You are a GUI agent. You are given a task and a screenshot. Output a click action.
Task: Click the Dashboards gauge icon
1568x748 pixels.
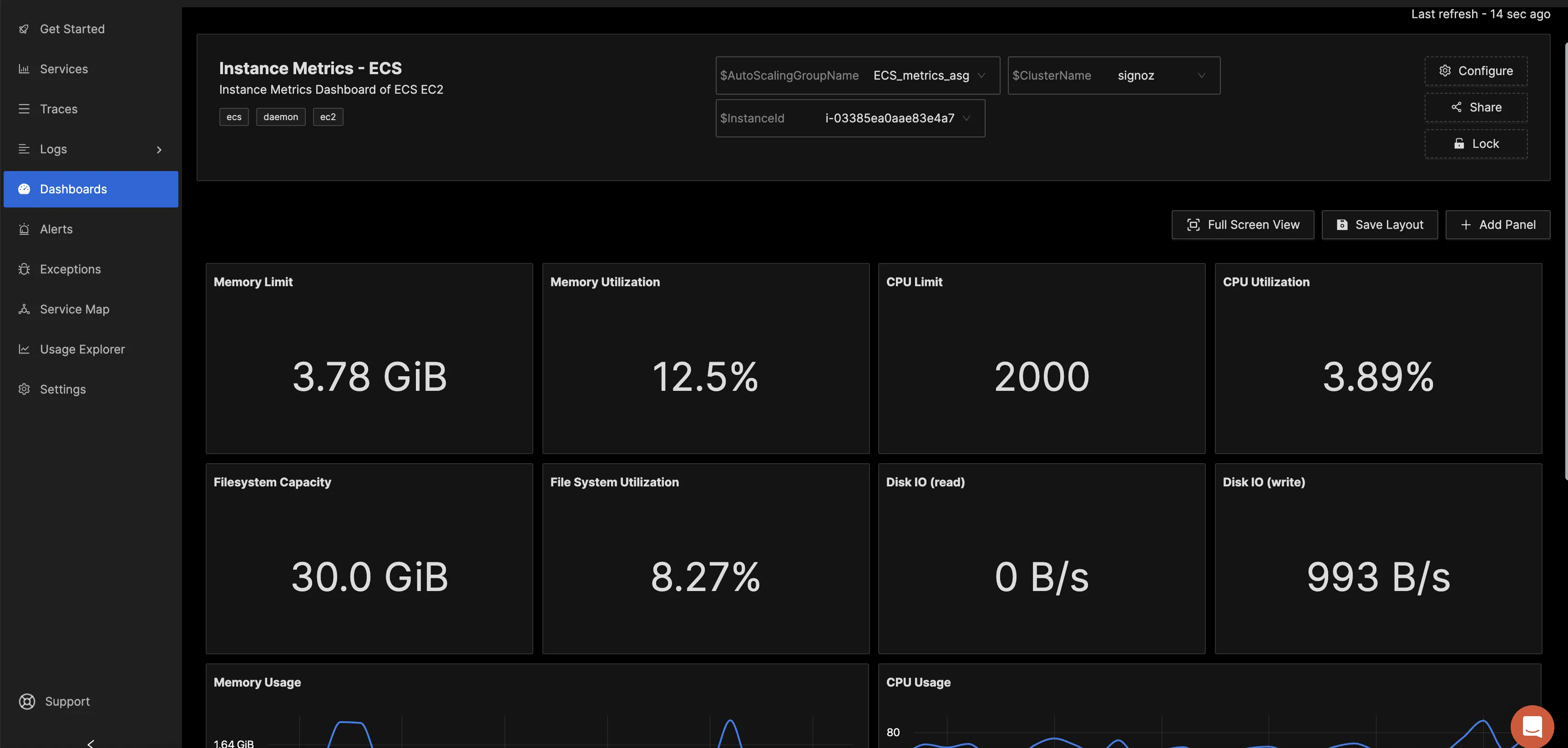(24, 189)
